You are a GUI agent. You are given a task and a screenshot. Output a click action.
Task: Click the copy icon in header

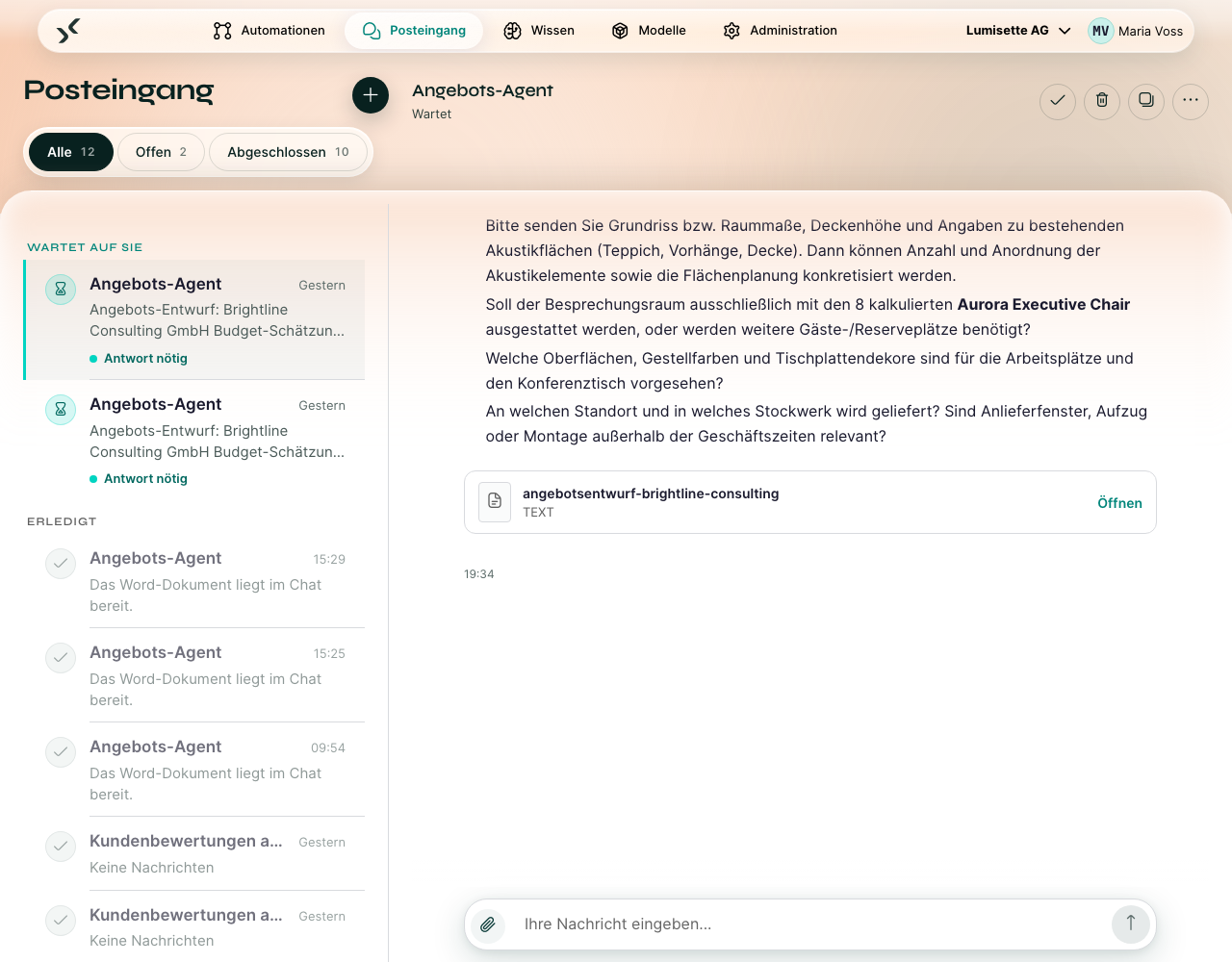point(1146,100)
